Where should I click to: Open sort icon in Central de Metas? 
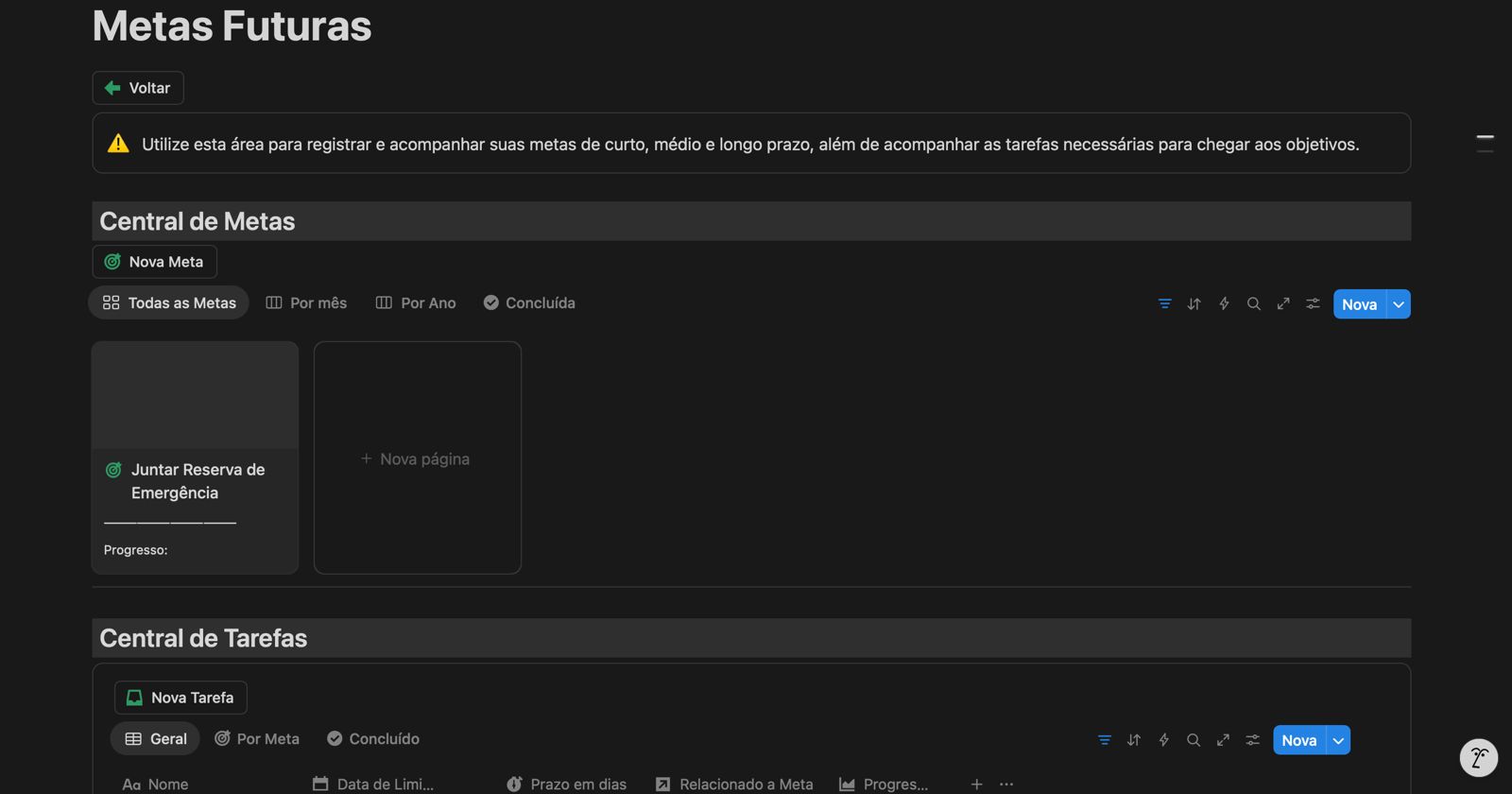(x=1194, y=304)
